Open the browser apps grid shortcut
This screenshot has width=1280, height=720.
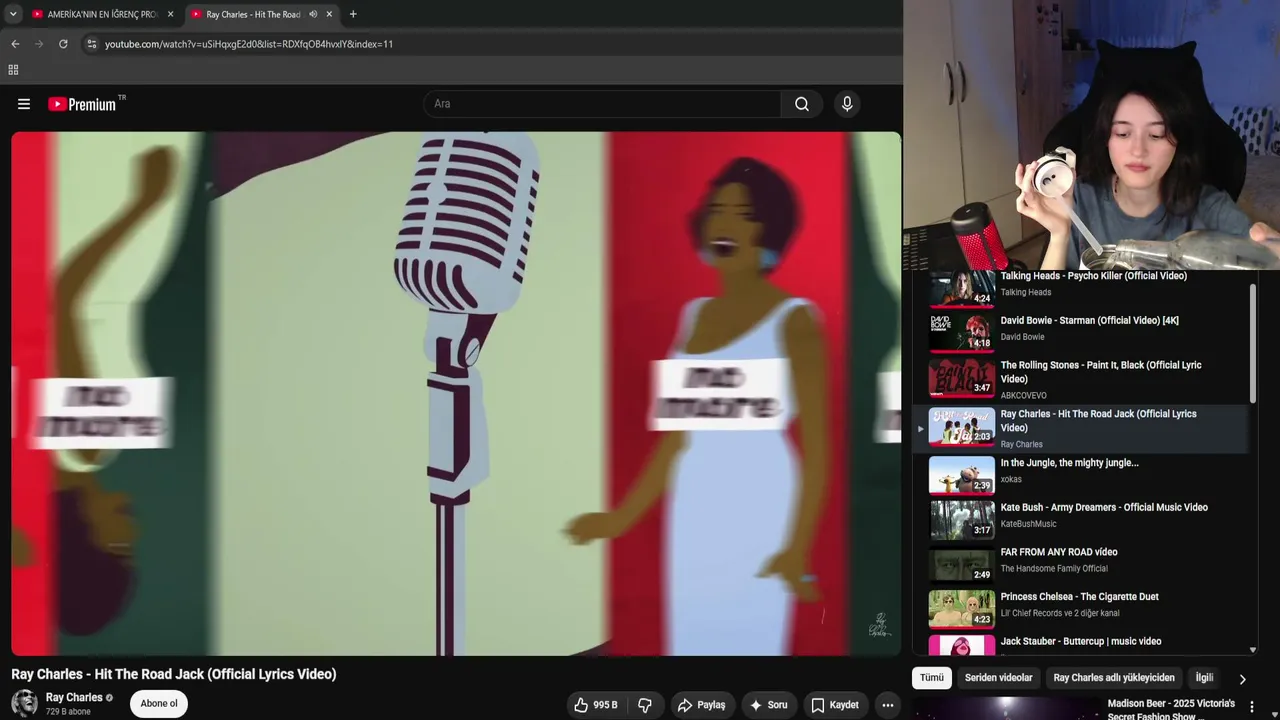(x=13, y=70)
